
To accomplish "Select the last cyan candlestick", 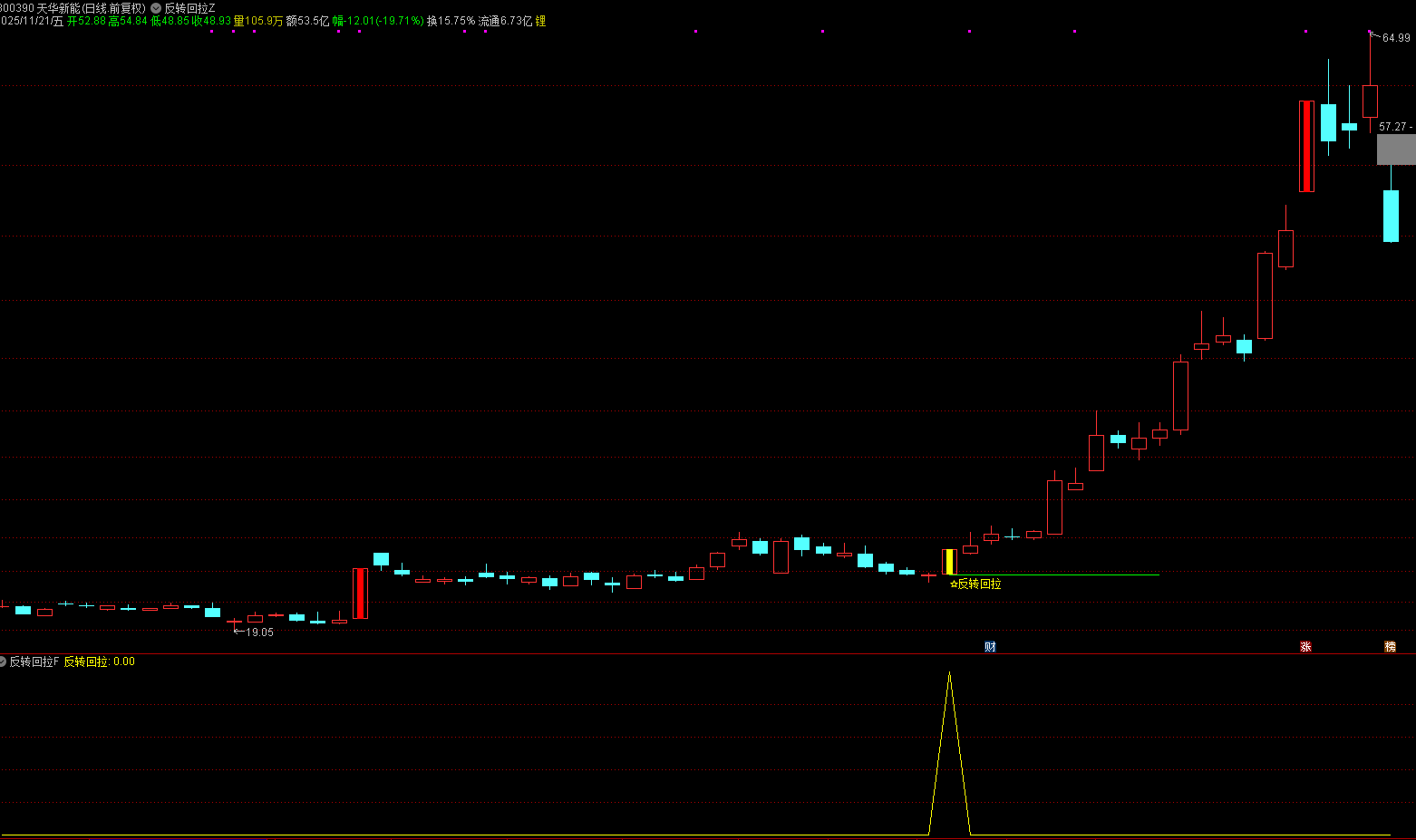I will [x=1391, y=216].
